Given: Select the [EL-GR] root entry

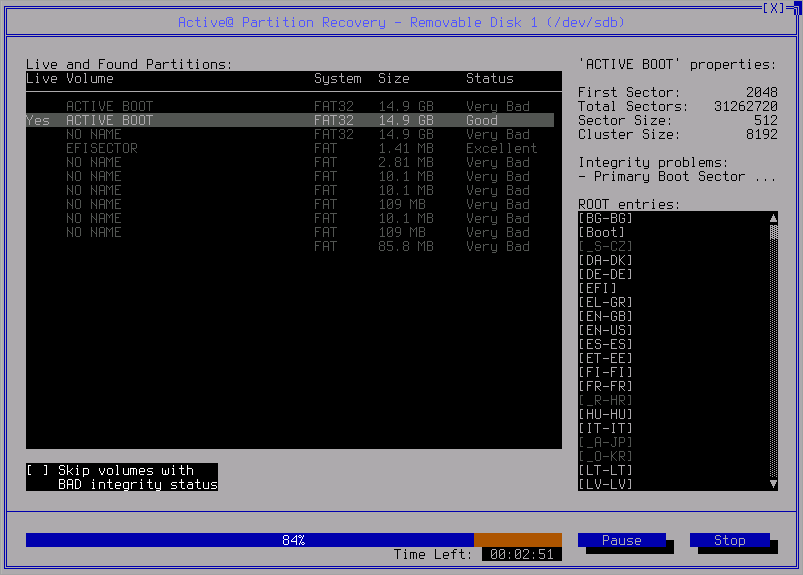Looking at the screenshot, I should [x=605, y=302].
